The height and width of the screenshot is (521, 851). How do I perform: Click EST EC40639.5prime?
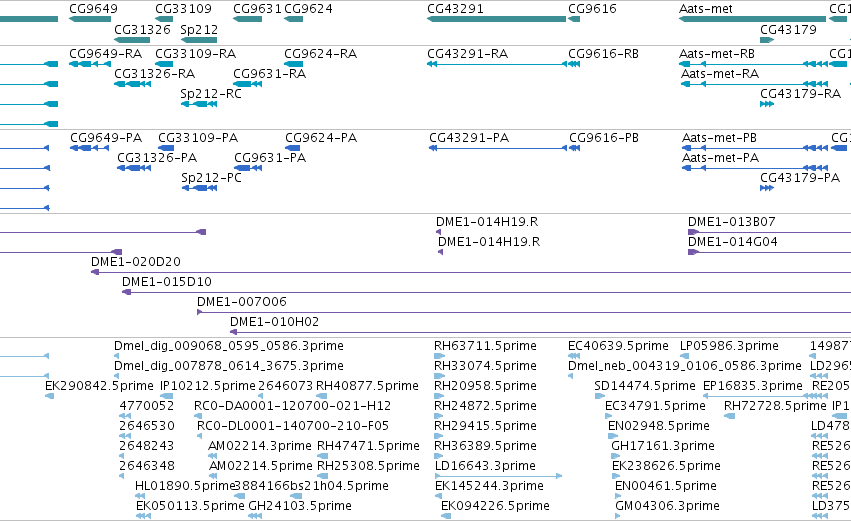(618, 346)
